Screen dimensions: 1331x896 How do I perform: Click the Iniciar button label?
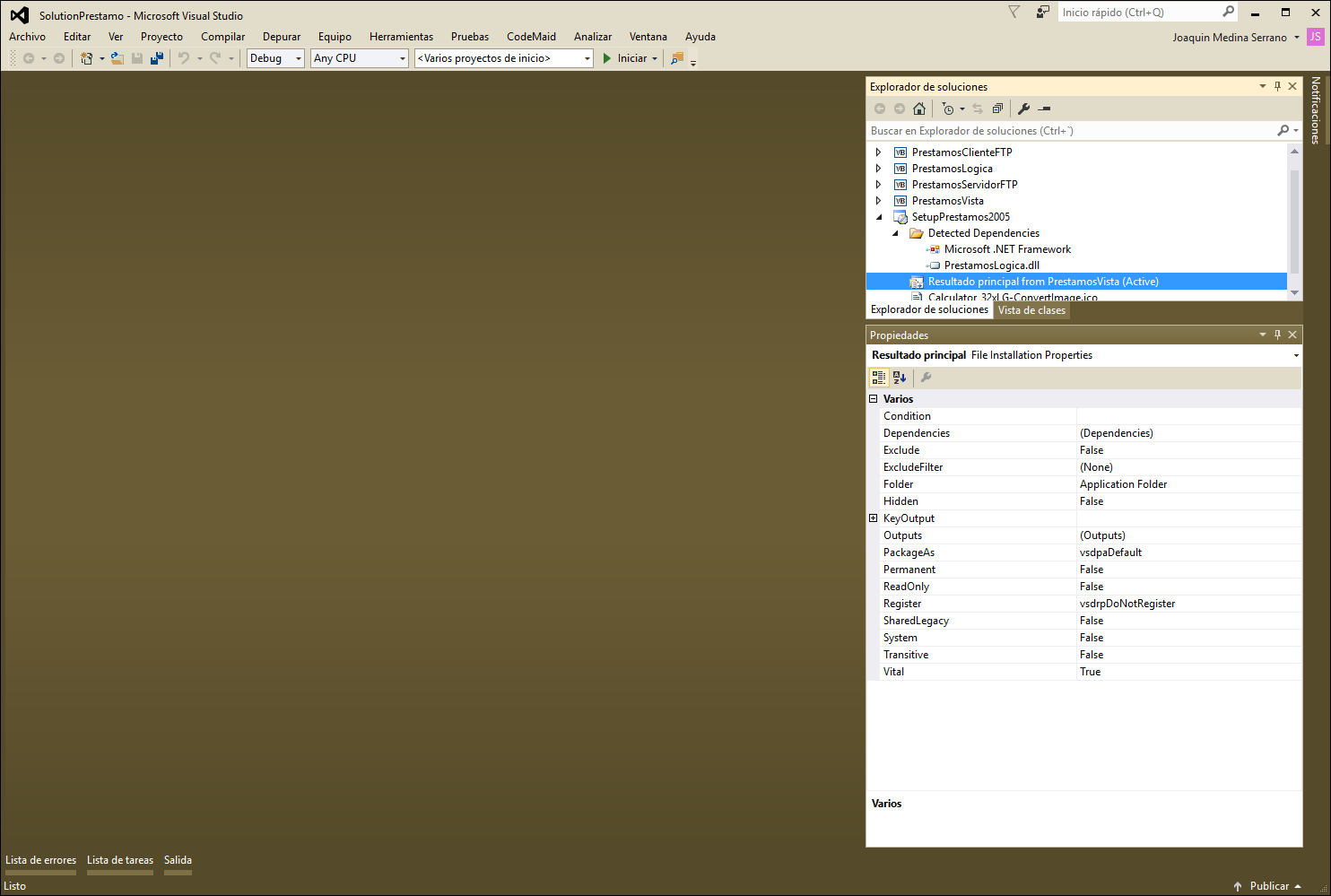click(632, 58)
